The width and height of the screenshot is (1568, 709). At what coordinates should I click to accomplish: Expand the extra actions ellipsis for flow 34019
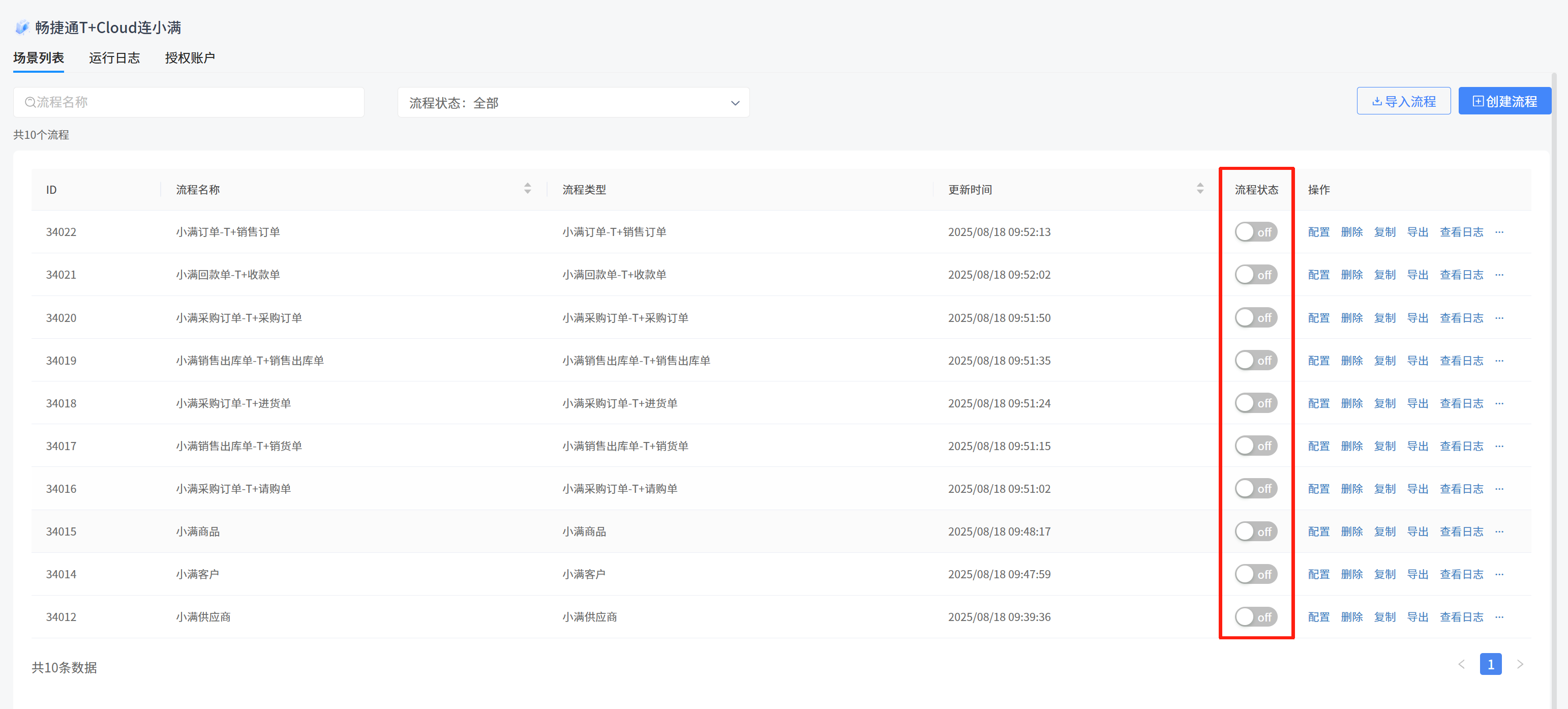click(1499, 361)
